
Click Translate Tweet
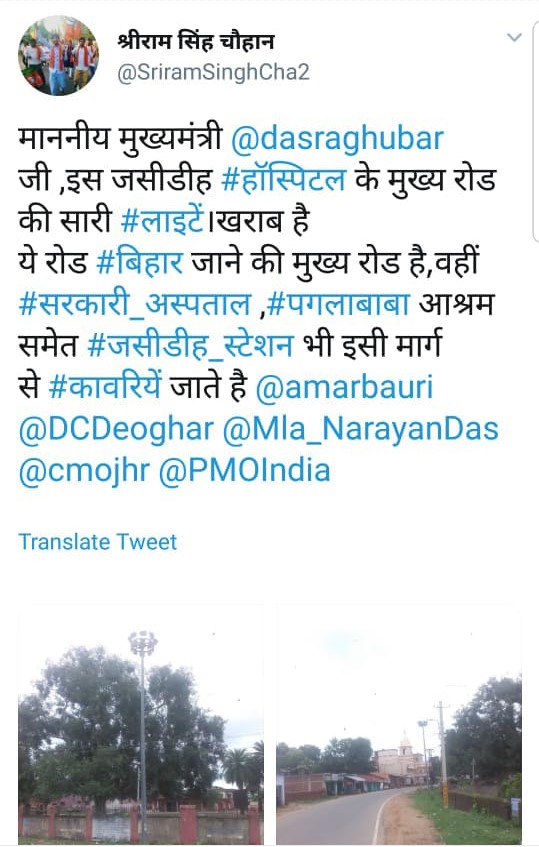(98, 541)
